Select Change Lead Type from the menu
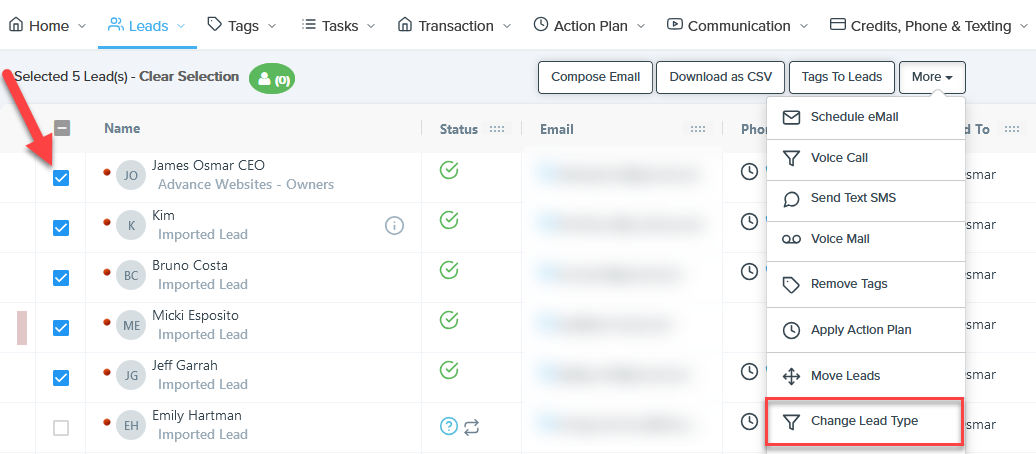This screenshot has width=1036, height=454. (864, 421)
